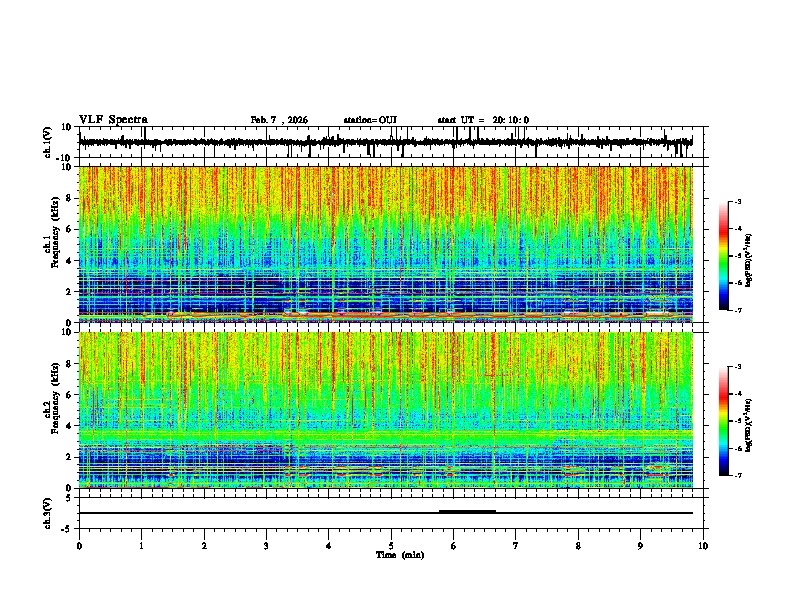This screenshot has width=792, height=612.
Task: Click the "start UT = 20:10:0" label
Action: (483, 120)
